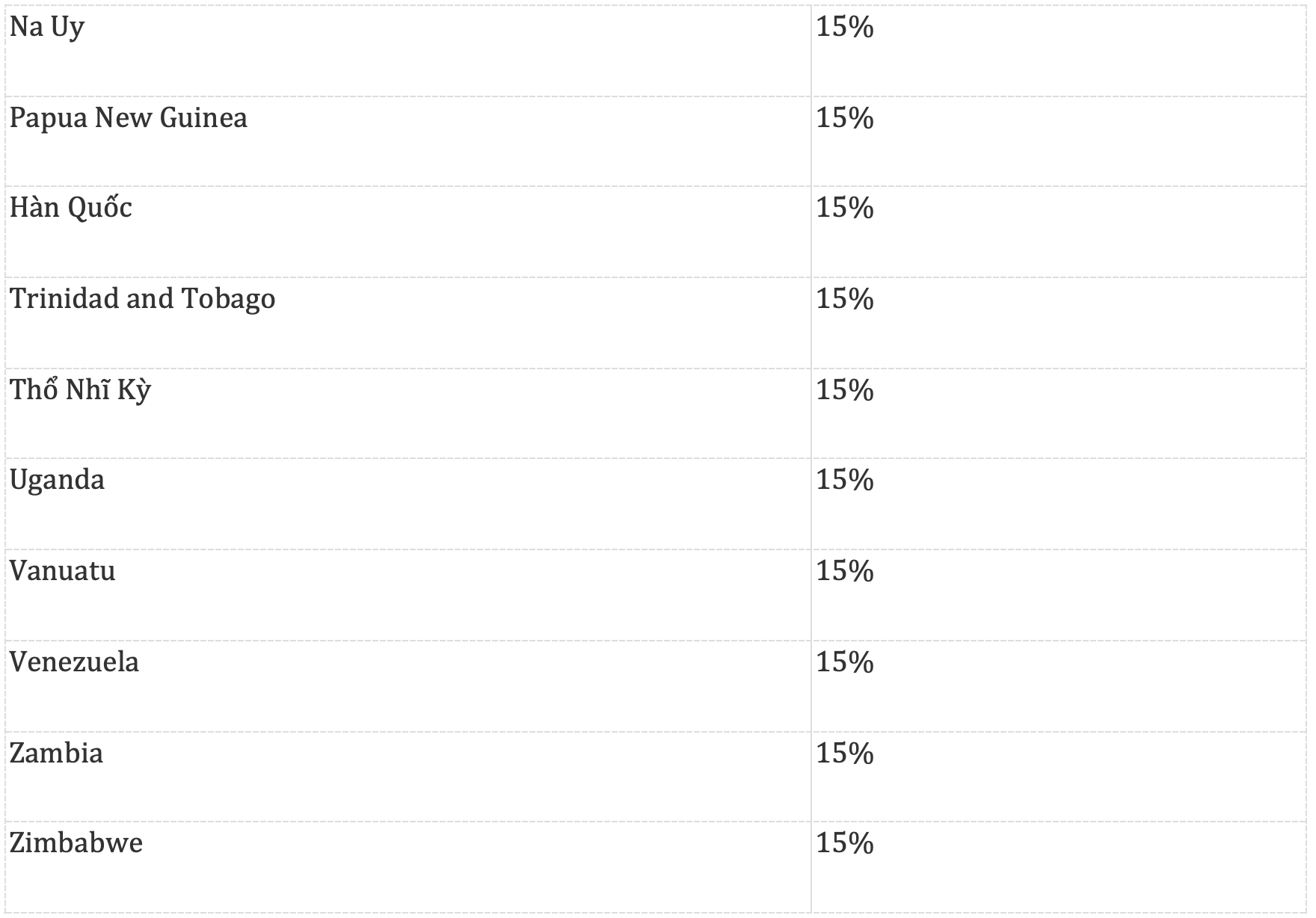Click the Na Uy country cell

pyautogui.click(x=47, y=28)
